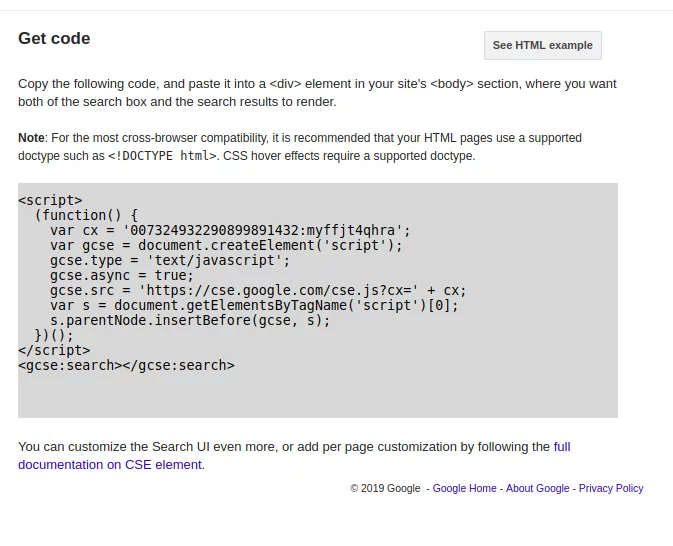Click the <gcse:search> tag line
This screenshot has height=546, width=673.
coord(126,365)
